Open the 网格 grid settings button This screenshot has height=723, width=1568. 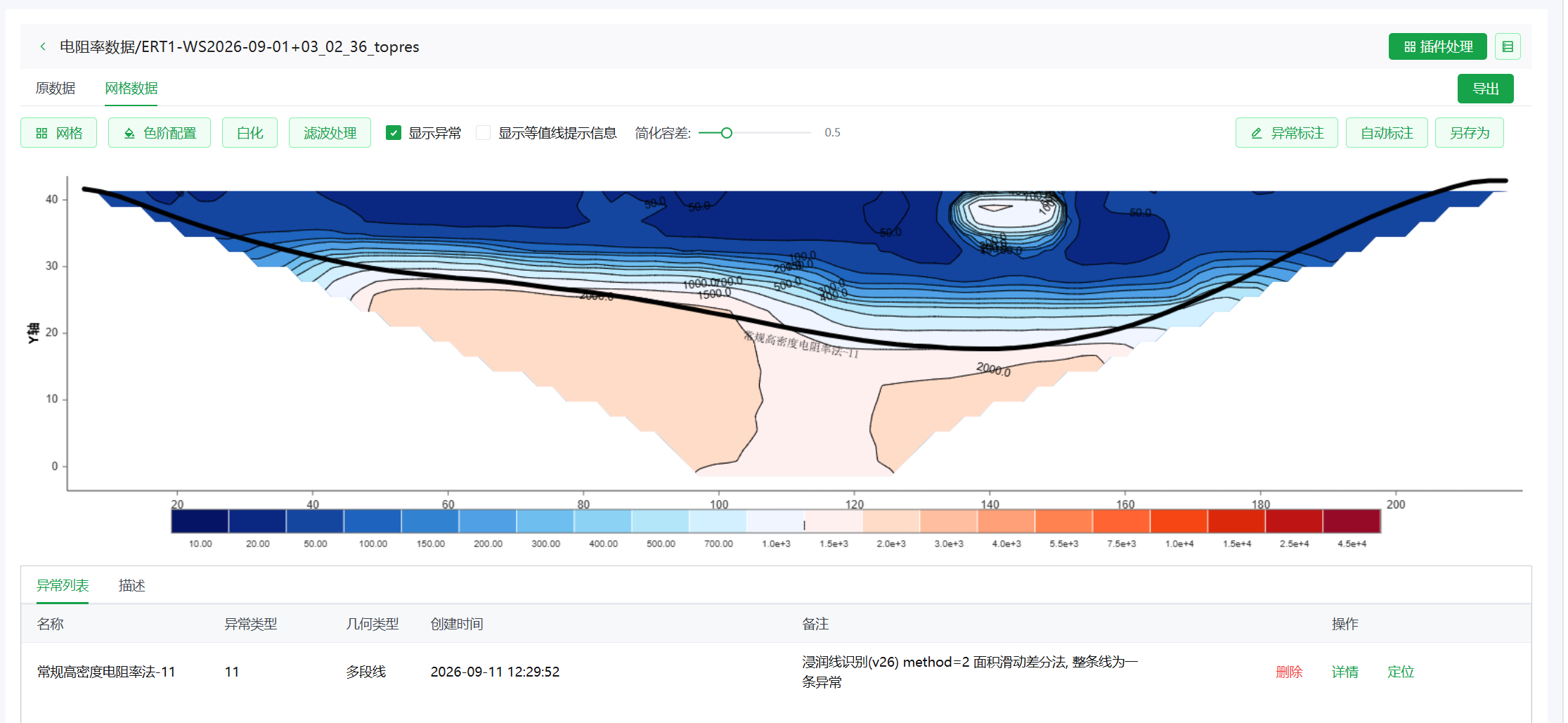tap(59, 133)
